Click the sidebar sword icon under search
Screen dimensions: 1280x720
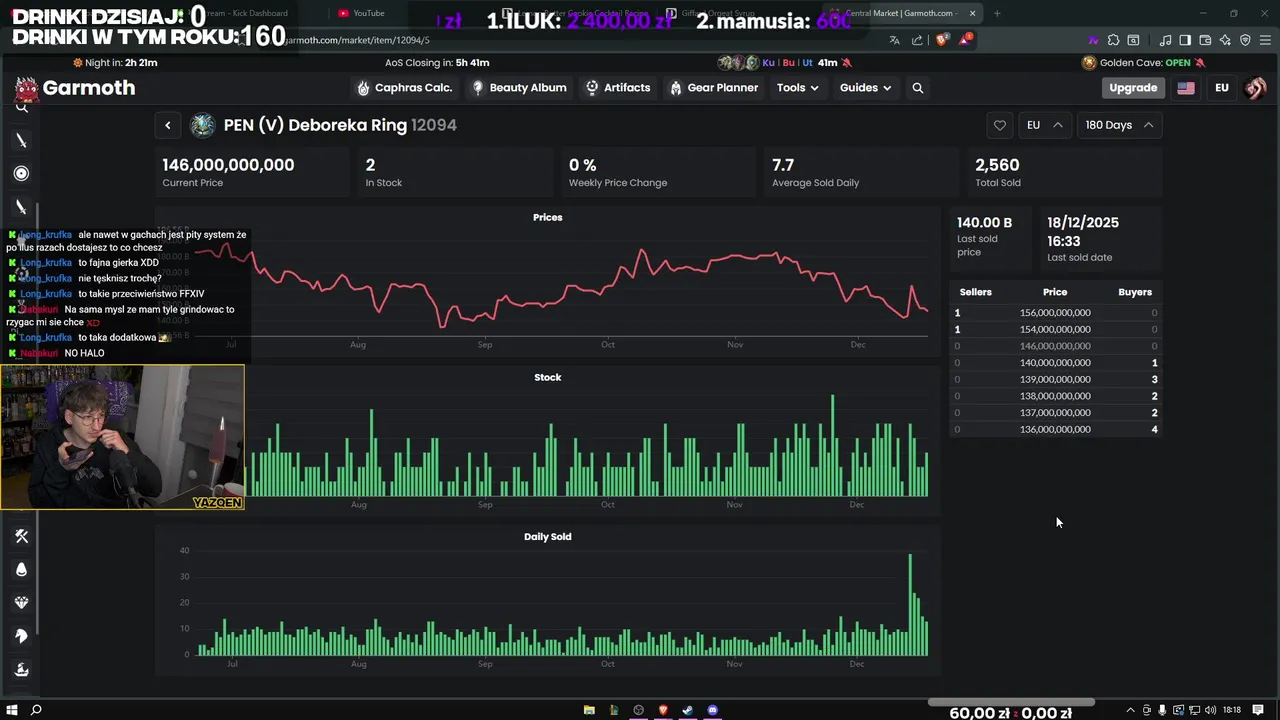click(21, 140)
